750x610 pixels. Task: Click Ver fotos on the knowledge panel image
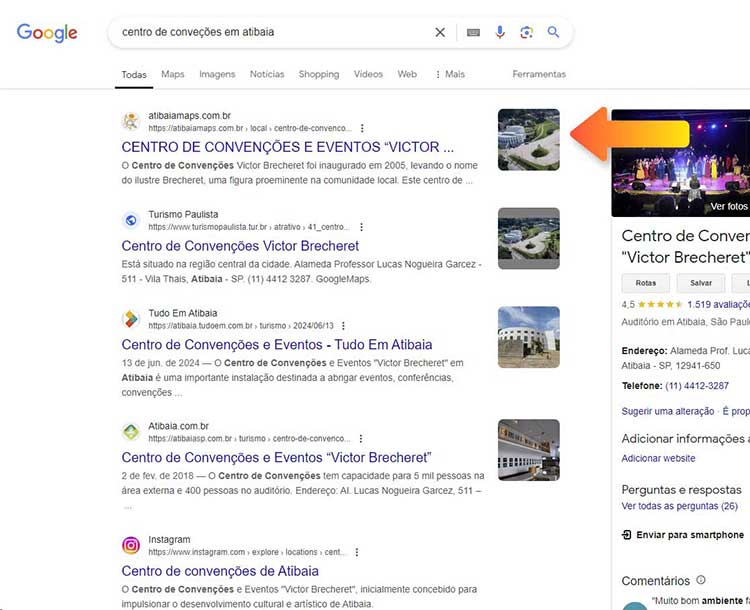click(729, 206)
